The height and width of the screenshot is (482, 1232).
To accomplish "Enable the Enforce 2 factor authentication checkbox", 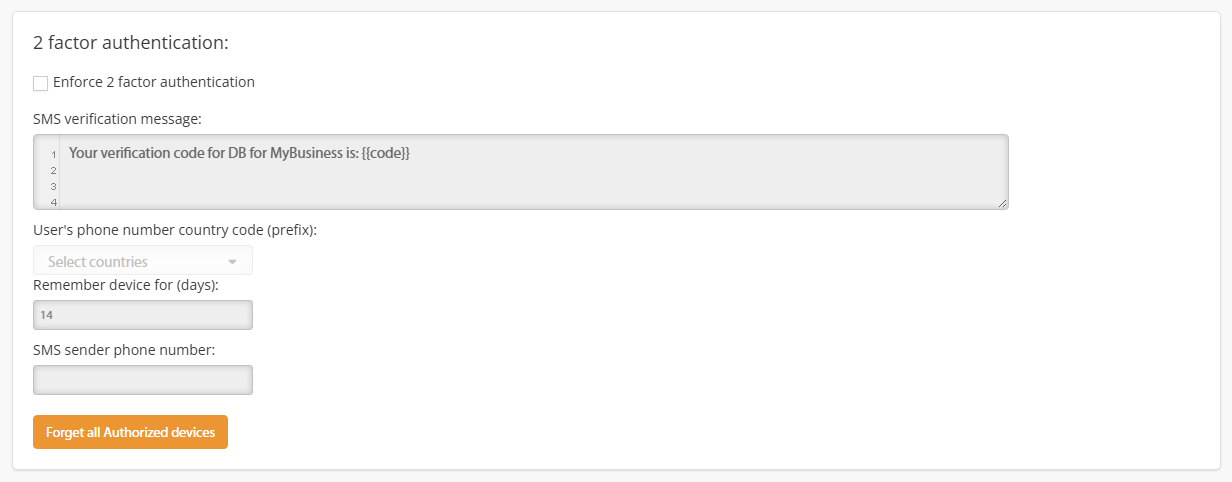I will (41, 83).
